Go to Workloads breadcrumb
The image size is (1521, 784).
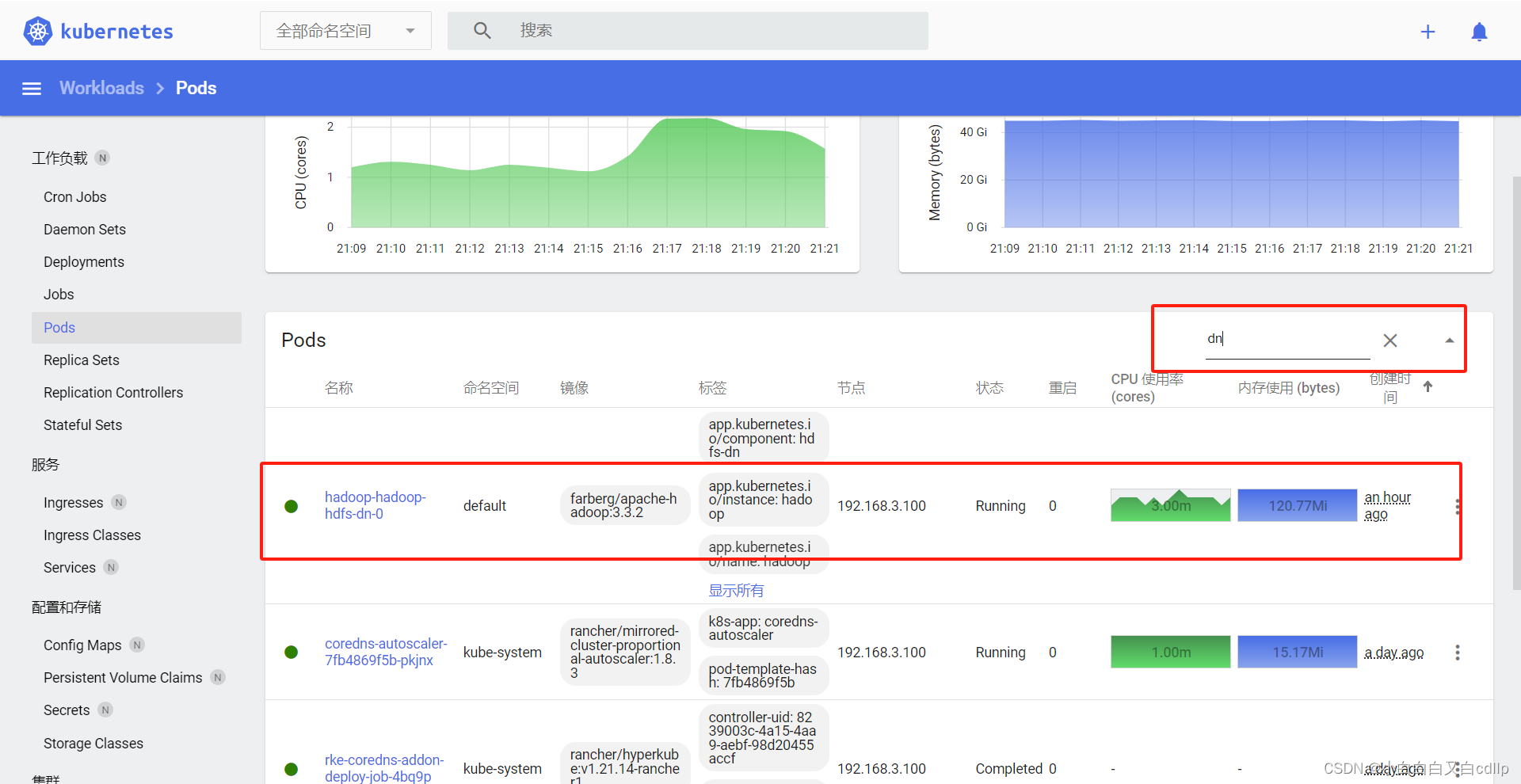[x=101, y=88]
